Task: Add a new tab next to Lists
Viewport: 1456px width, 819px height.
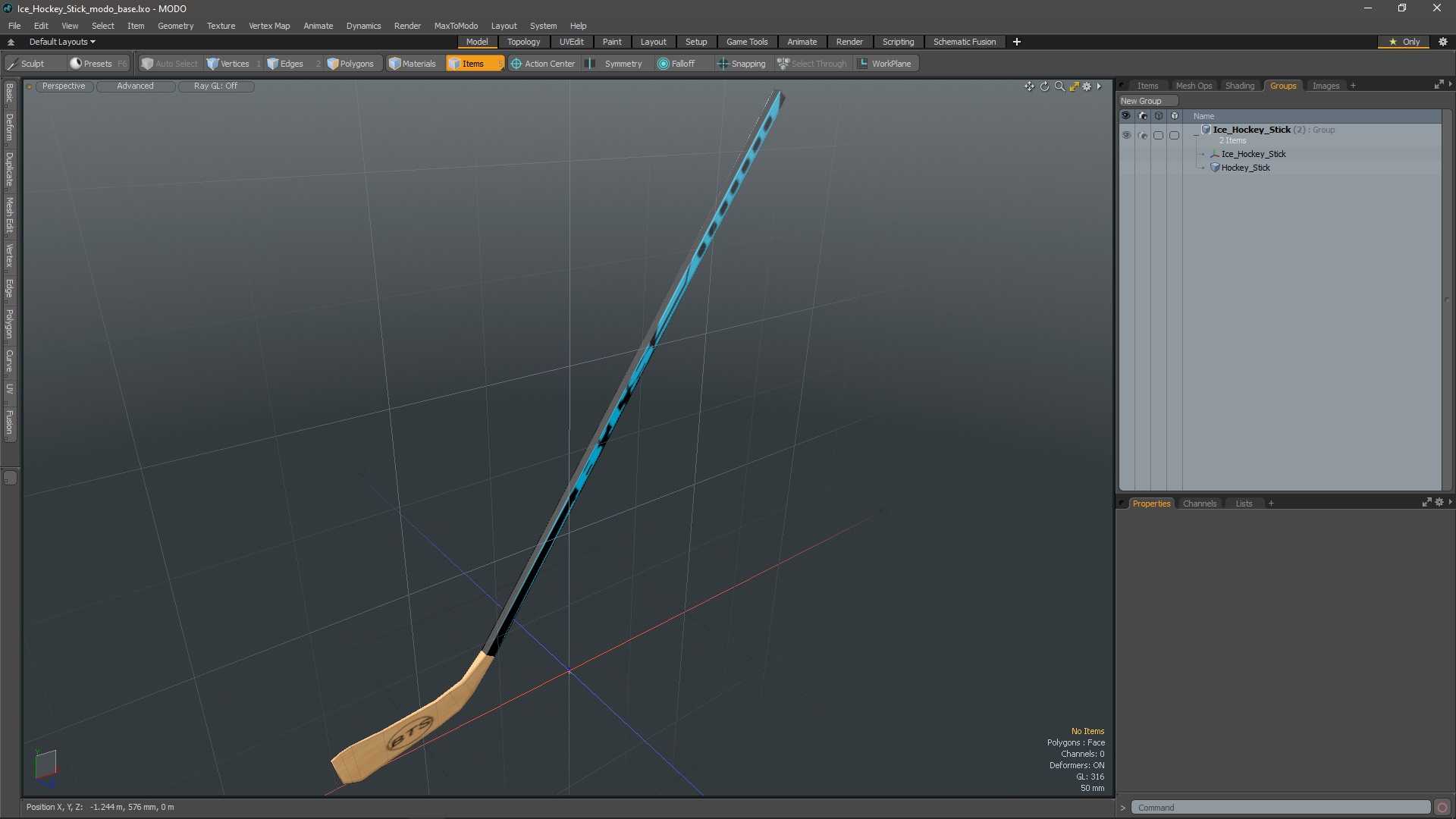Action: click(x=1271, y=504)
